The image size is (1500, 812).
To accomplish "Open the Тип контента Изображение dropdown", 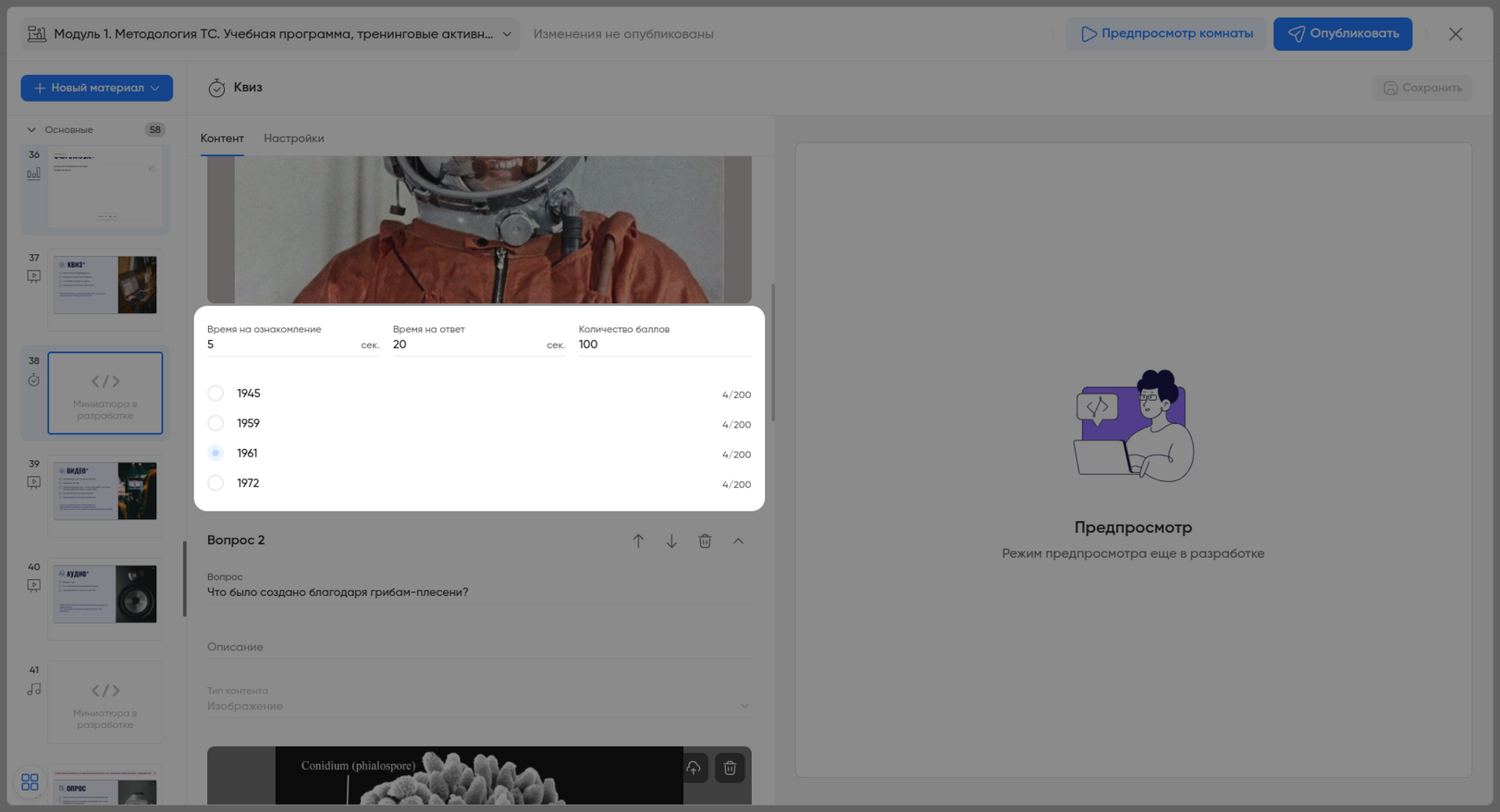I will pos(479,706).
